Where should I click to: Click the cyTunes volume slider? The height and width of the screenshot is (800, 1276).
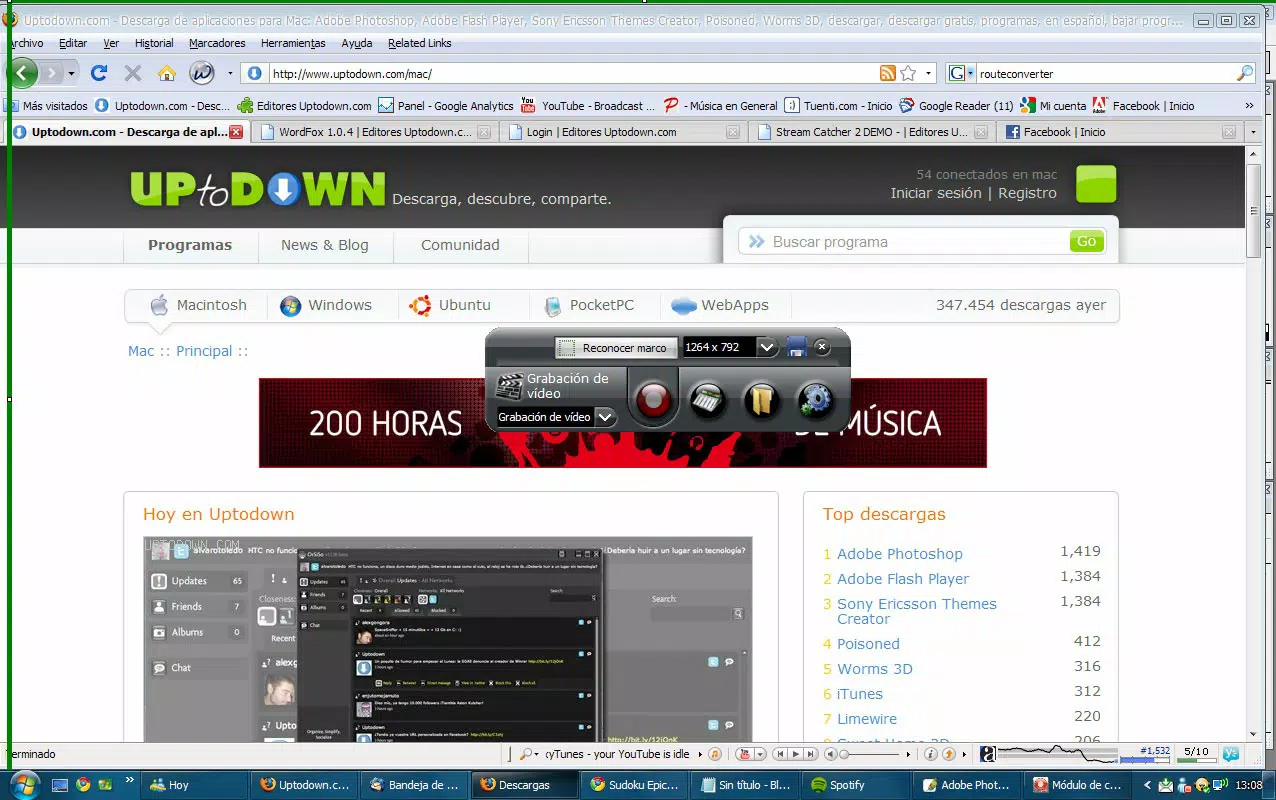point(868,754)
